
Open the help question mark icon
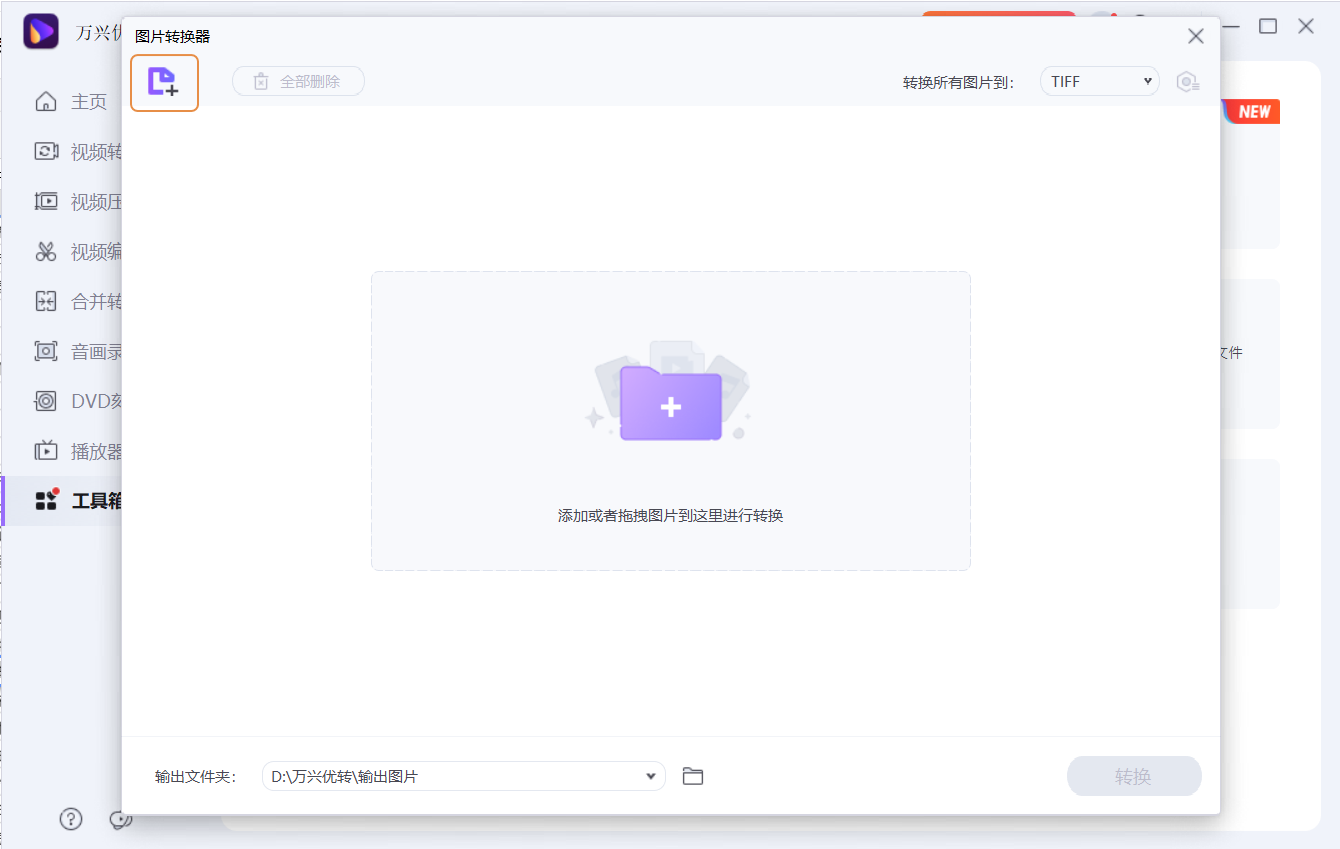[x=70, y=819]
